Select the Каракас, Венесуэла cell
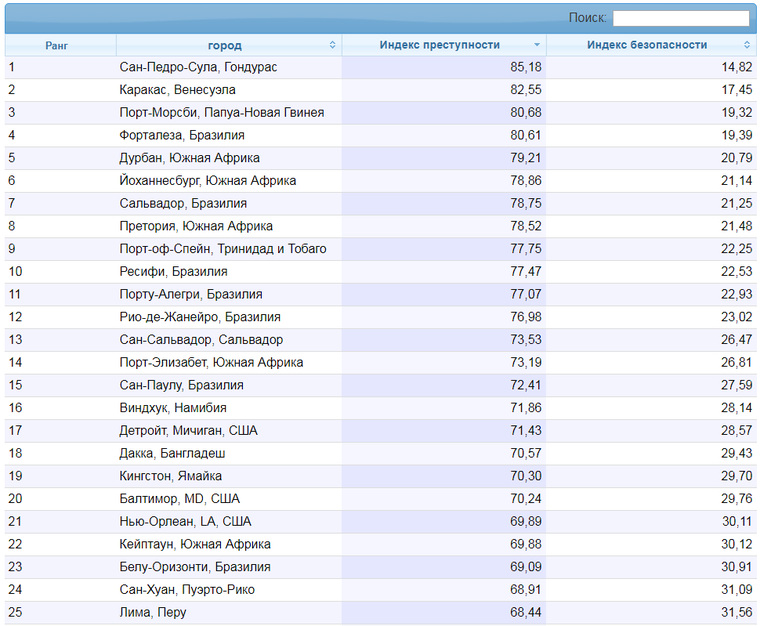The width and height of the screenshot is (760, 626). coord(229,90)
